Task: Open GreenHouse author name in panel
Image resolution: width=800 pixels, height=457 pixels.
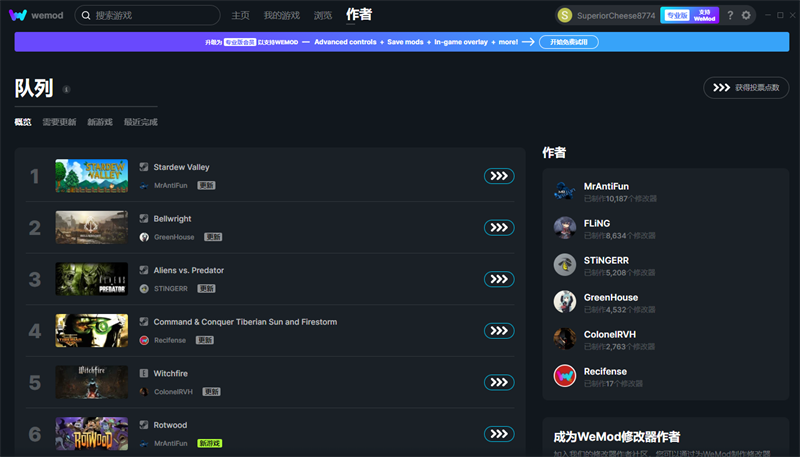Action: pos(611,297)
